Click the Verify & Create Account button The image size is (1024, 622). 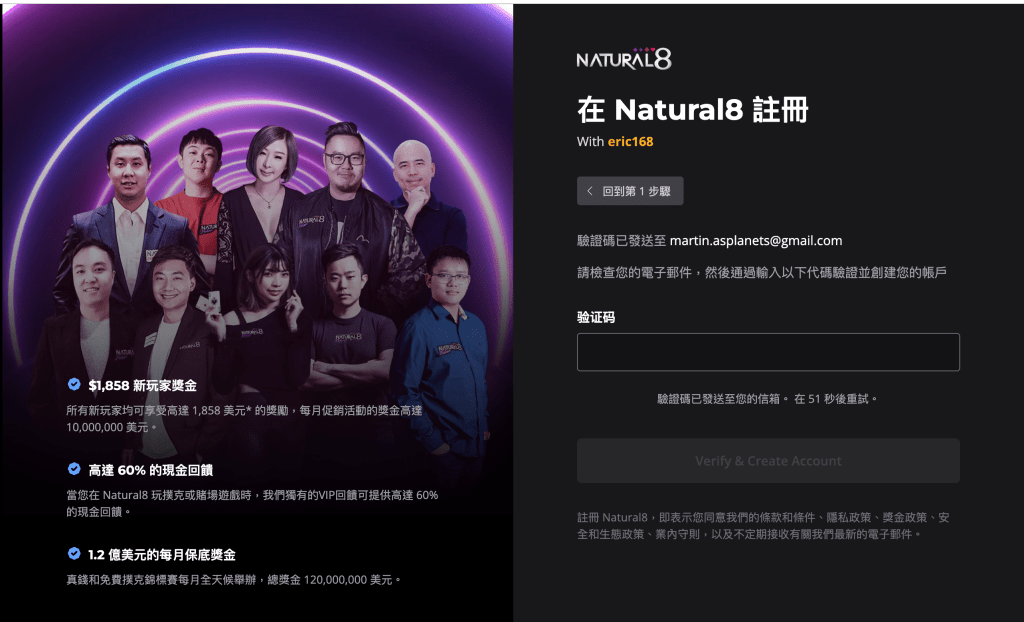pyautogui.click(x=768, y=461)
